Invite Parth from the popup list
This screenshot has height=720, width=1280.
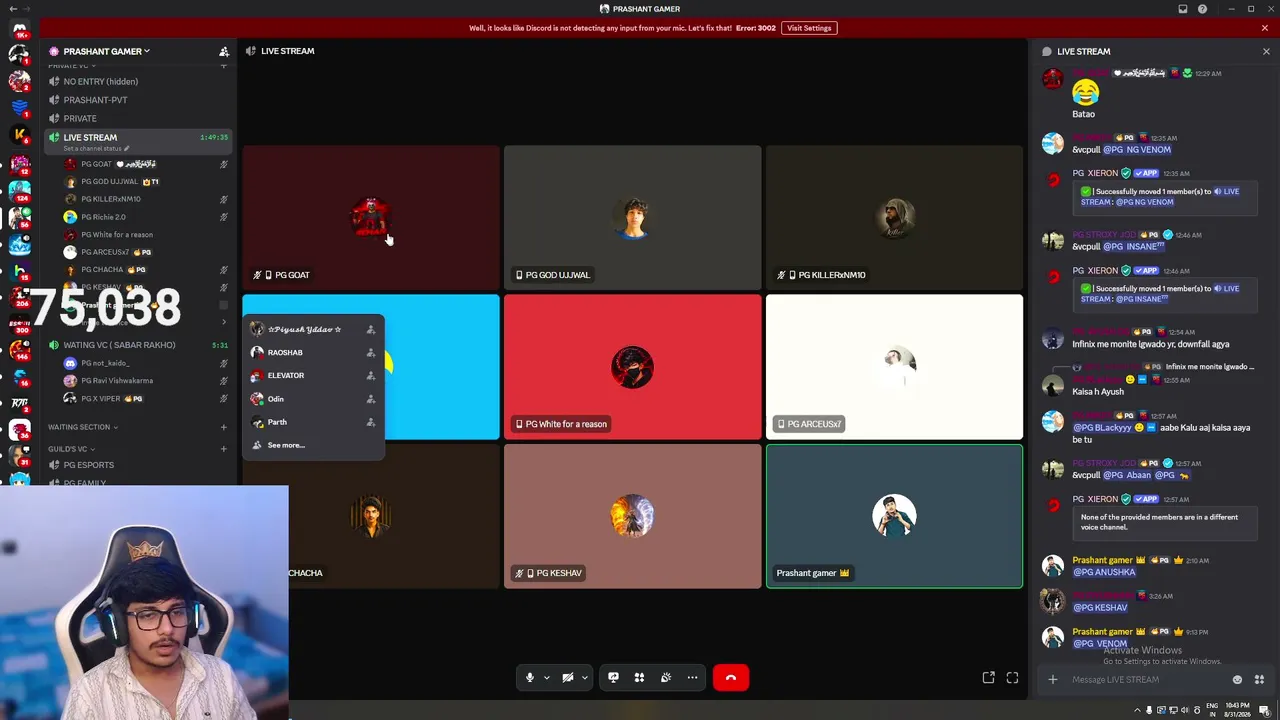point(371,422)
